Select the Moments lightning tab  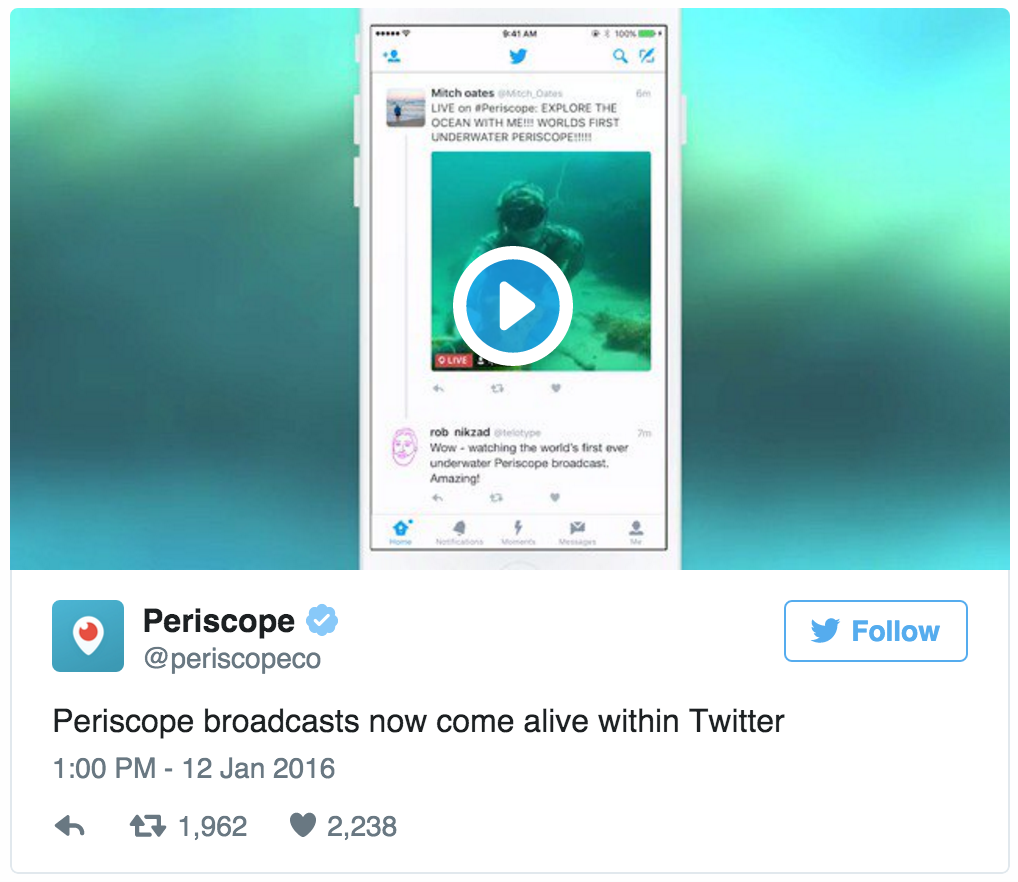[518, 532]
